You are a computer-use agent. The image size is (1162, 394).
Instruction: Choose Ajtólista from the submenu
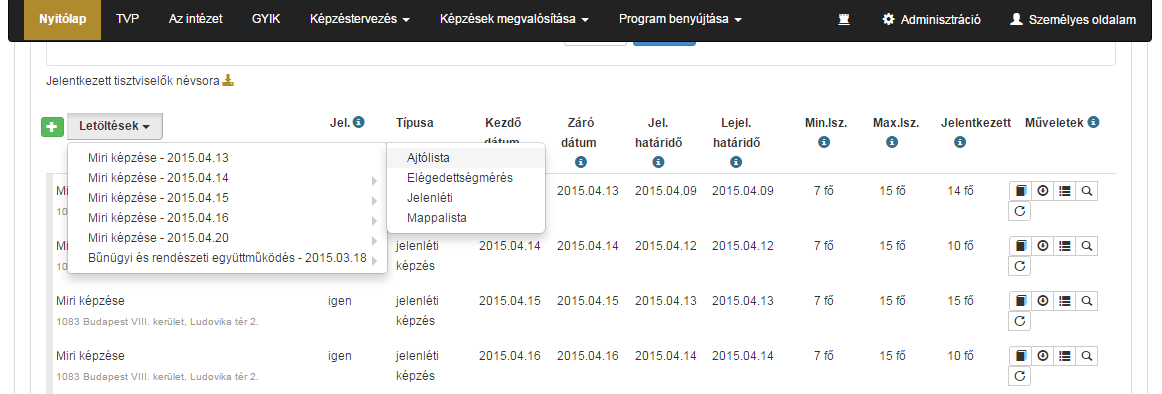(x=466, y=158)
